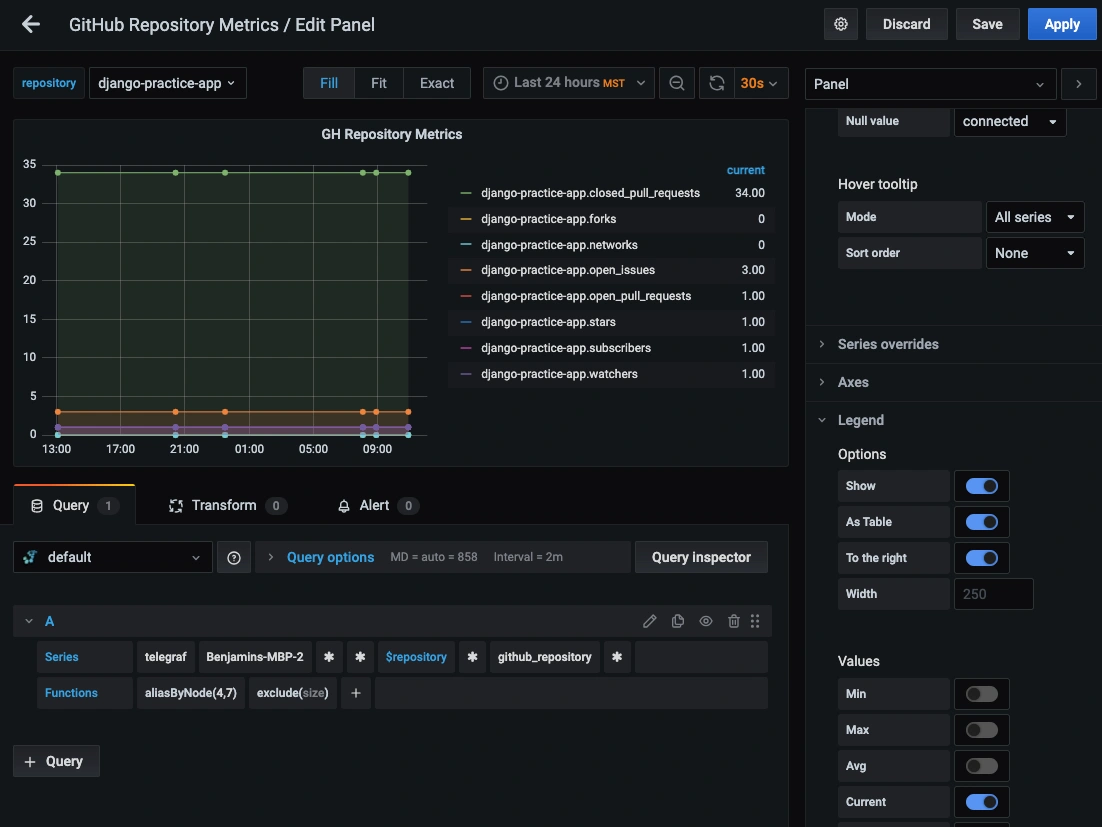Switch to the Alert tab
The image size is (1102, 827).
377,506
